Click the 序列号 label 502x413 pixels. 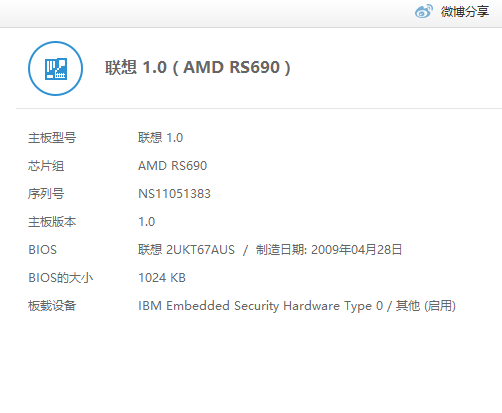(46, 194)
